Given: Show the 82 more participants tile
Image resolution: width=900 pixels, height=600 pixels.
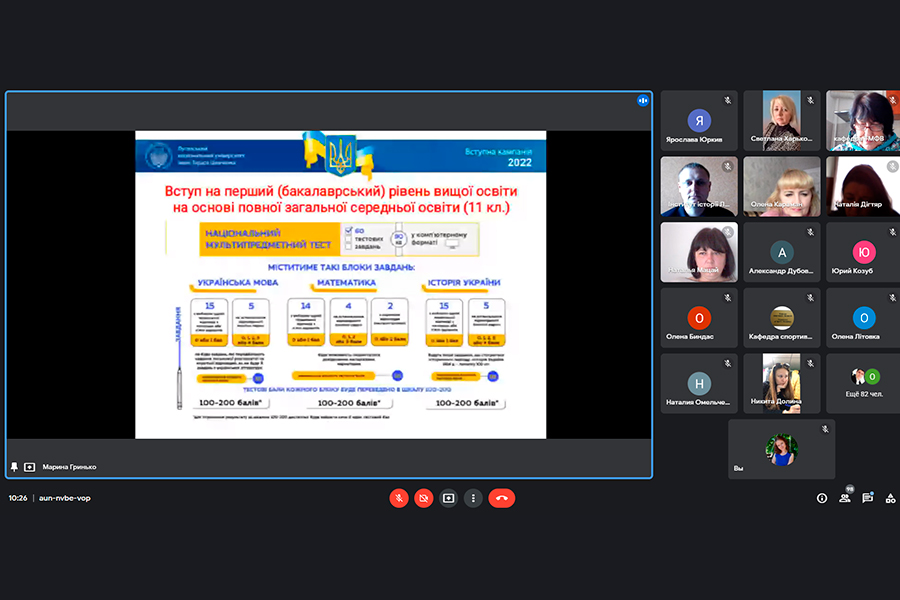Looking at the screenshot, I should [863, 384].
